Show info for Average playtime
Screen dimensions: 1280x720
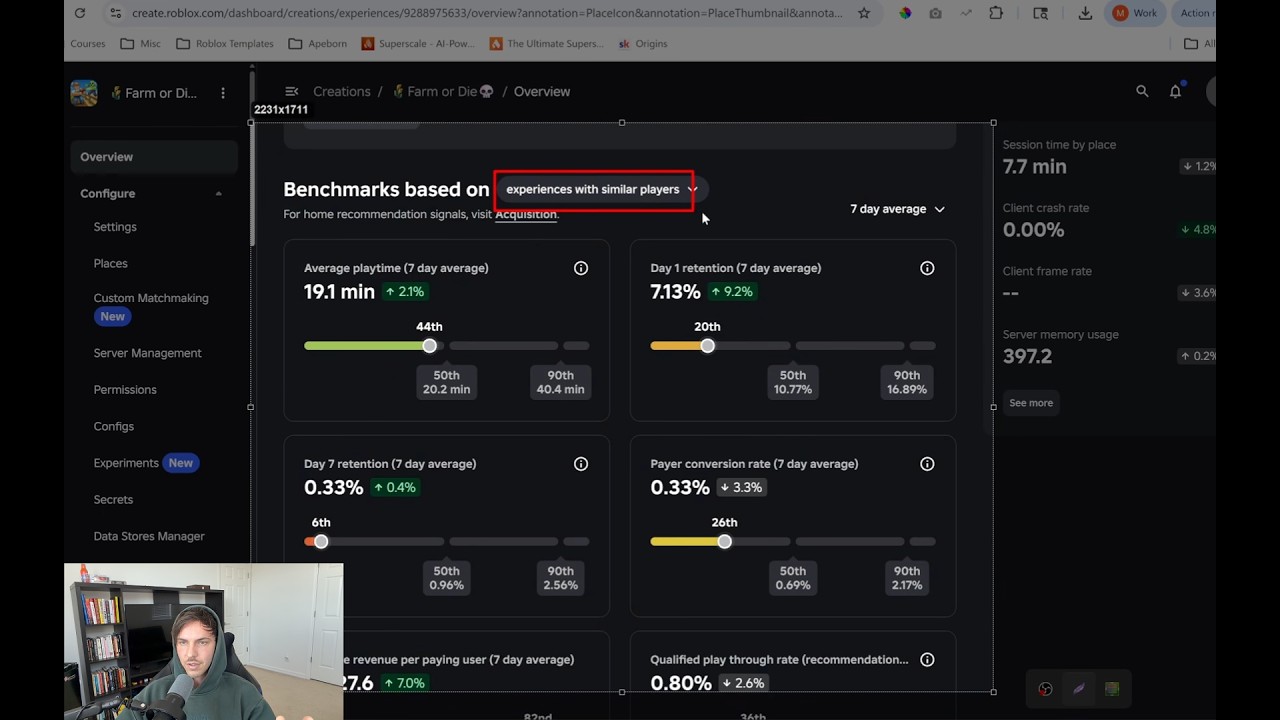581,268
